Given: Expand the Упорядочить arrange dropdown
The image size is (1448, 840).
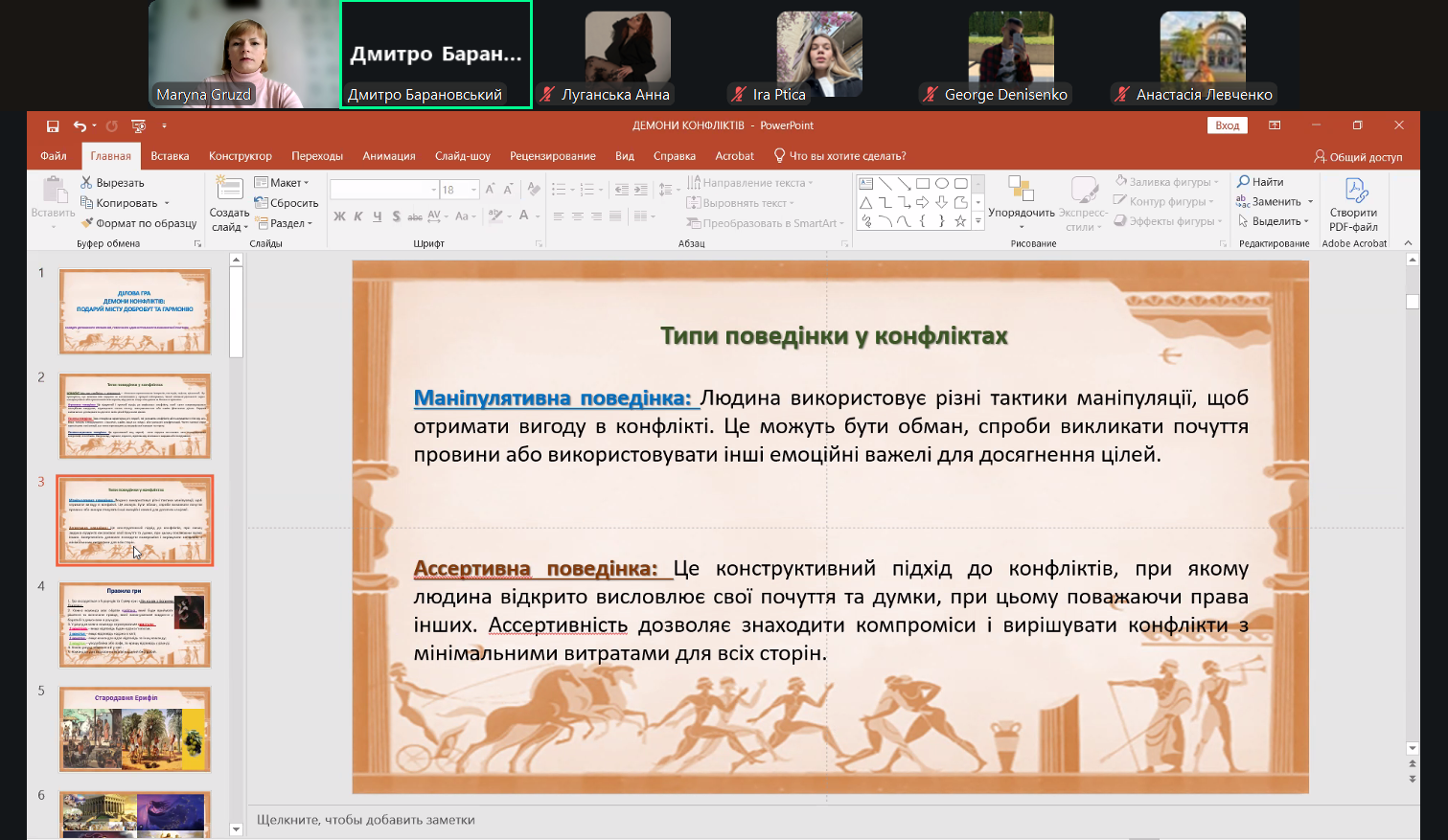Looking at the screenshot, I should (1021, 214).
